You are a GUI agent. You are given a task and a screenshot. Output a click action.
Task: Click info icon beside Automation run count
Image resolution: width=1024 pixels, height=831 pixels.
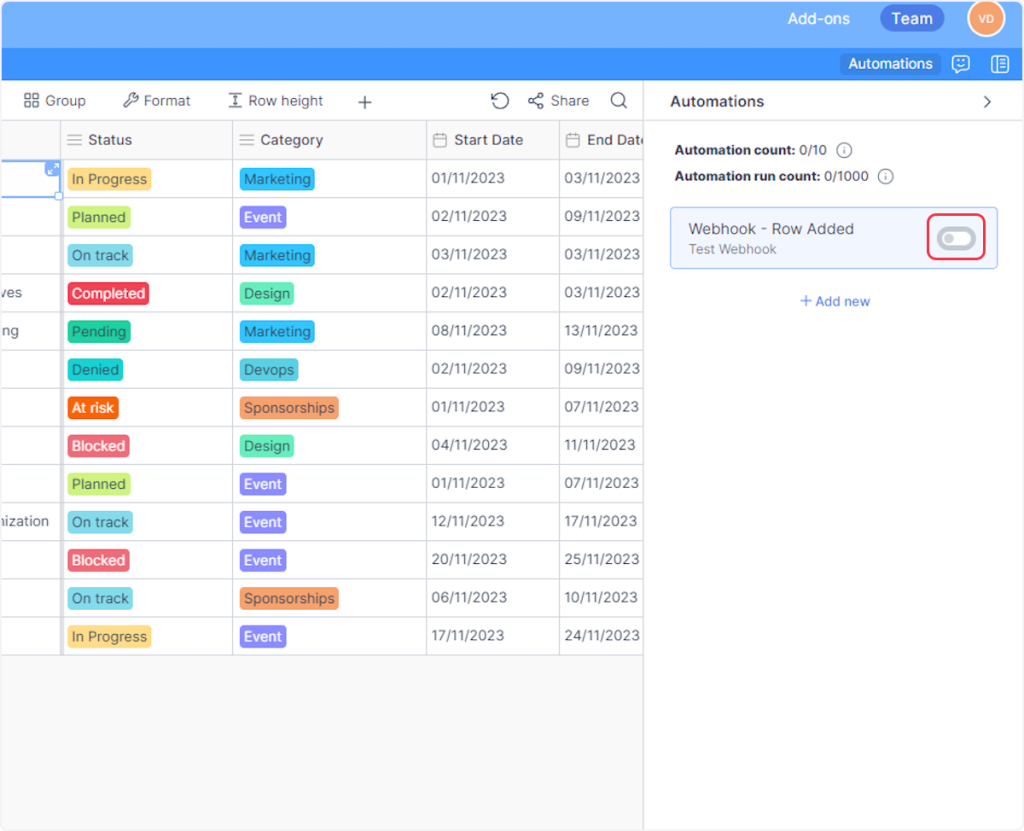pos(885,177)
